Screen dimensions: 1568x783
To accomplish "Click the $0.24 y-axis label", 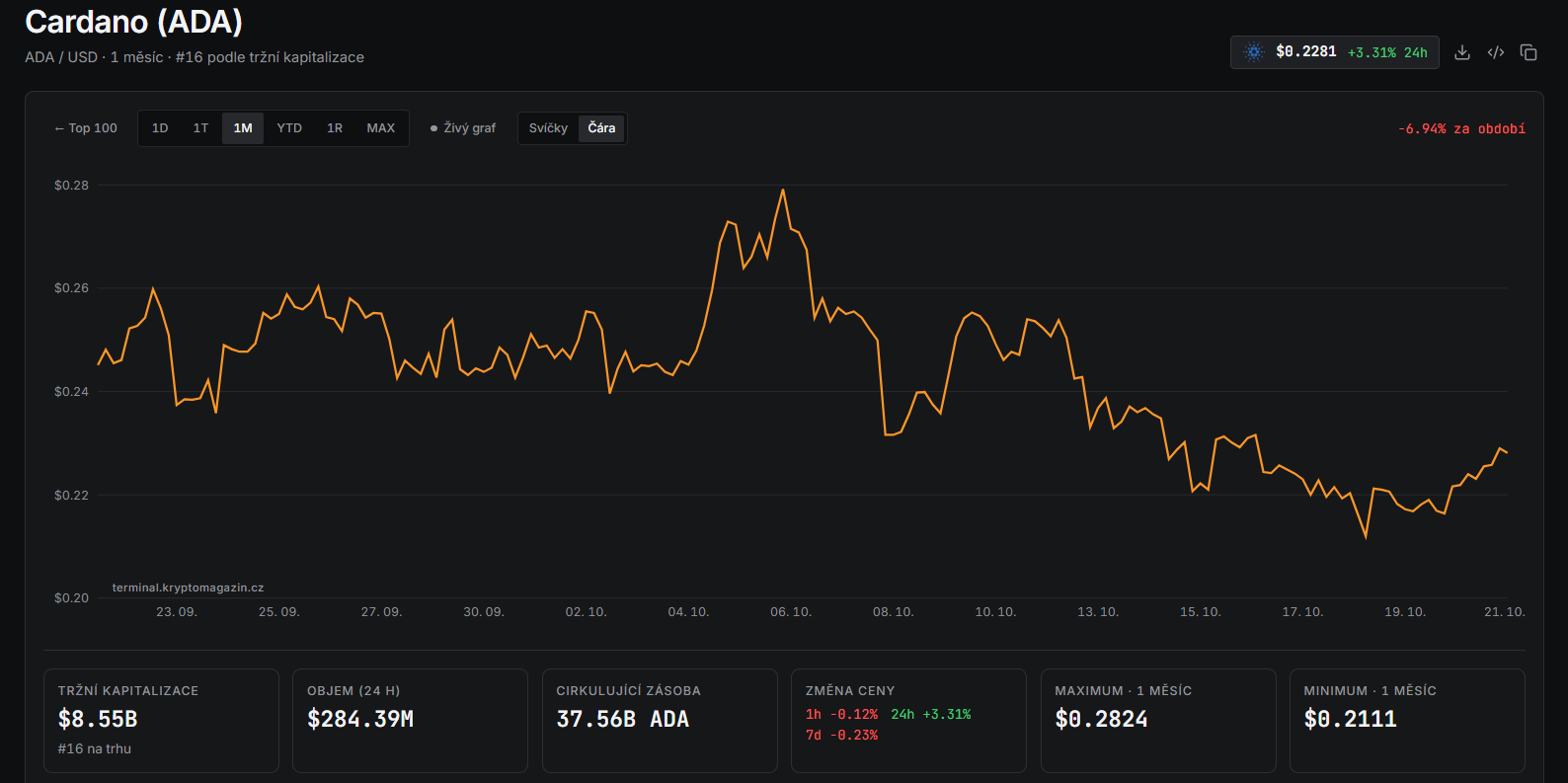I will (71, 392).
